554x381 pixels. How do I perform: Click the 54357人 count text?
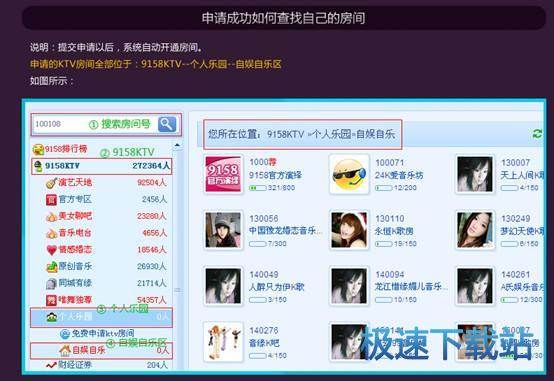[152, 300]
